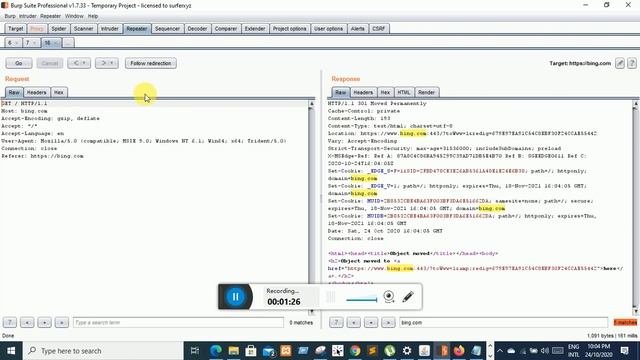
Task: Switch to the Decoder tab
Action: [197, 29]
